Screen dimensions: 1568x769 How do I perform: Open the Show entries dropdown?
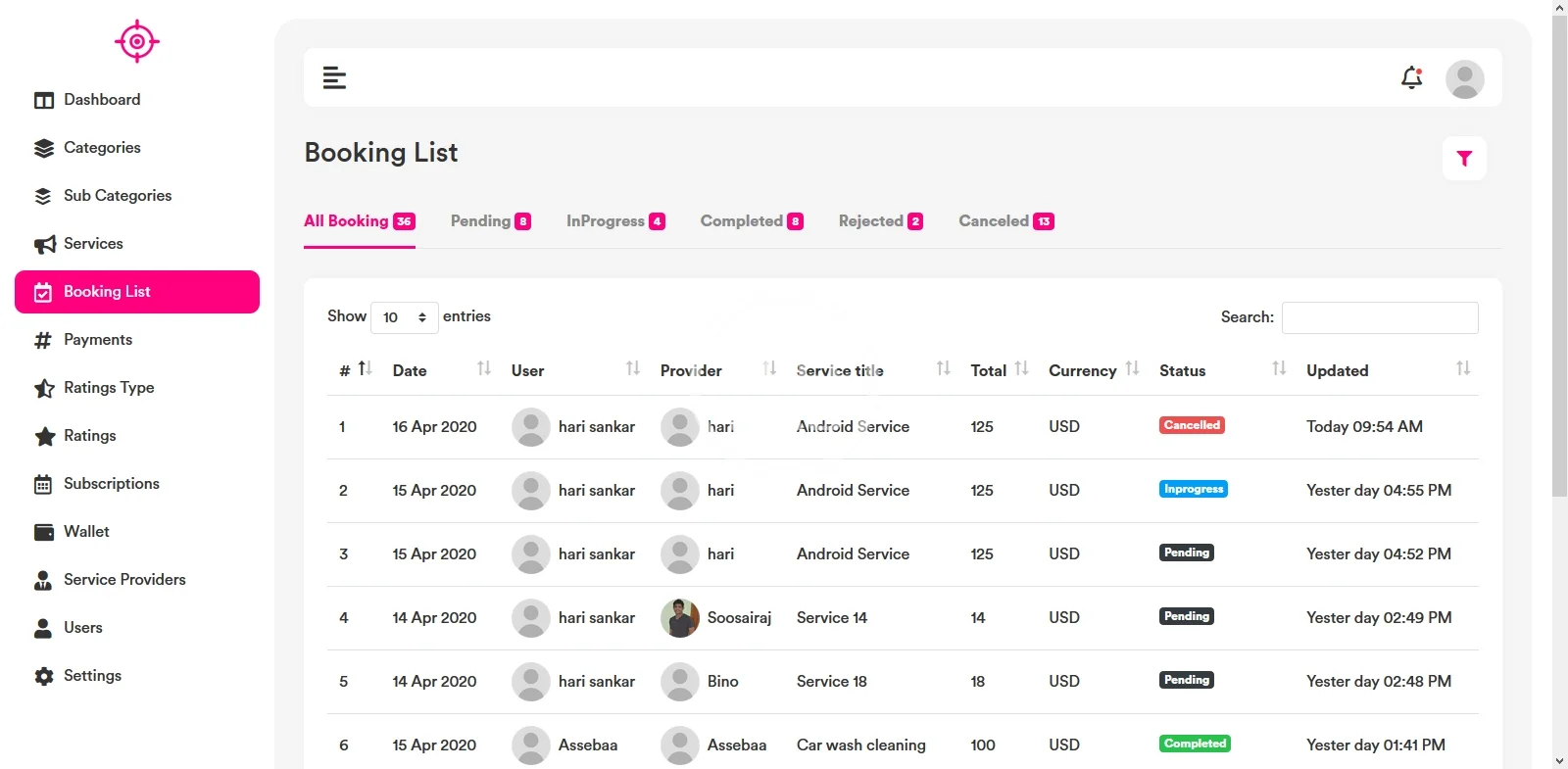(x=404, y=317)
